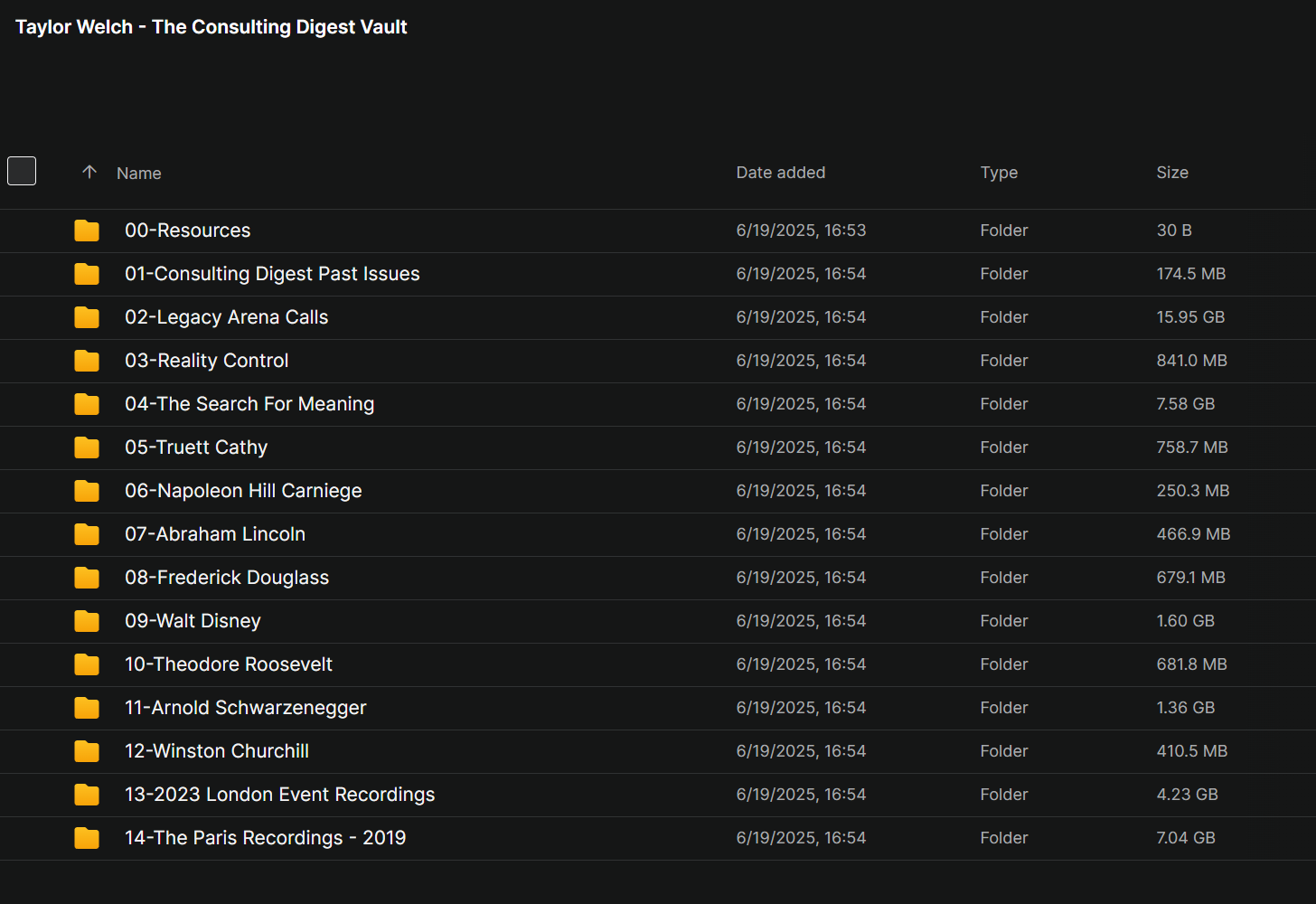Viewport: 1316px width, 904px height.
Task: Click the folder icon for 05-Truett Cathy
Action: tap(87, 447)
